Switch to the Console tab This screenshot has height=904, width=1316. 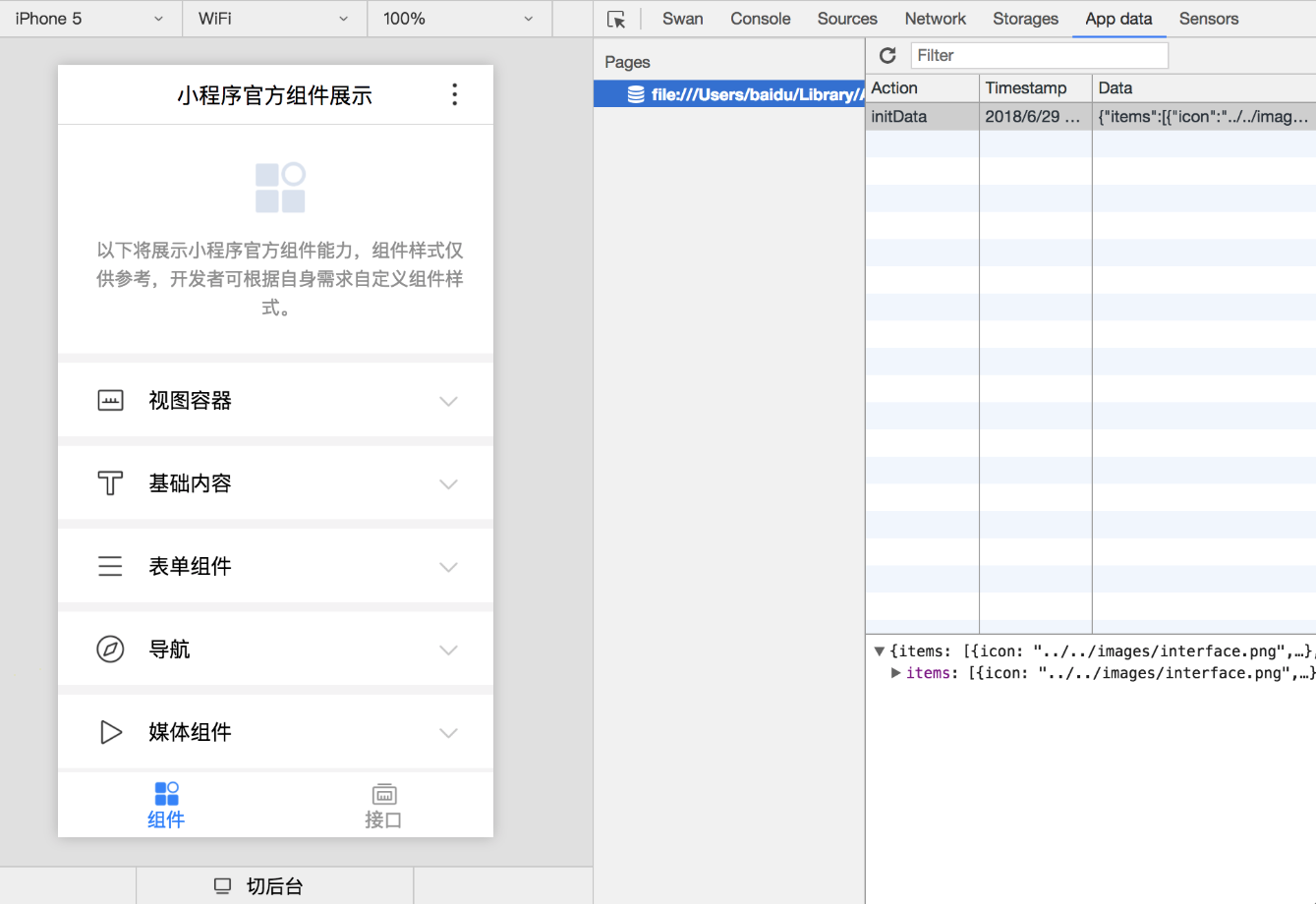[760, 19]
